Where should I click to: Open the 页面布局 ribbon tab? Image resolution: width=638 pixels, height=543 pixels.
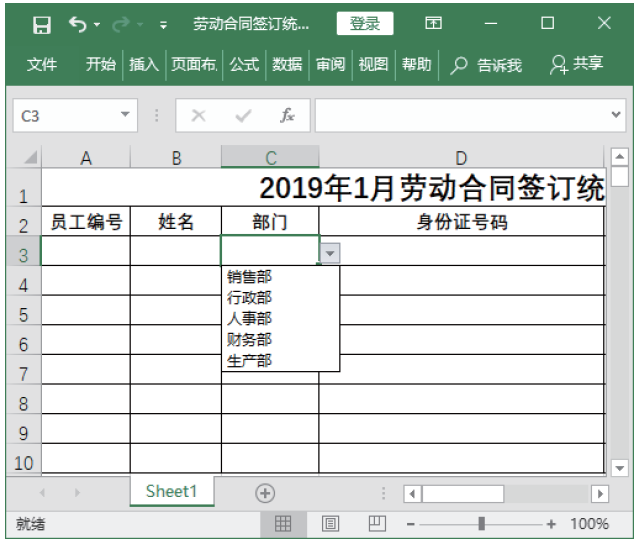click(194, 64)
